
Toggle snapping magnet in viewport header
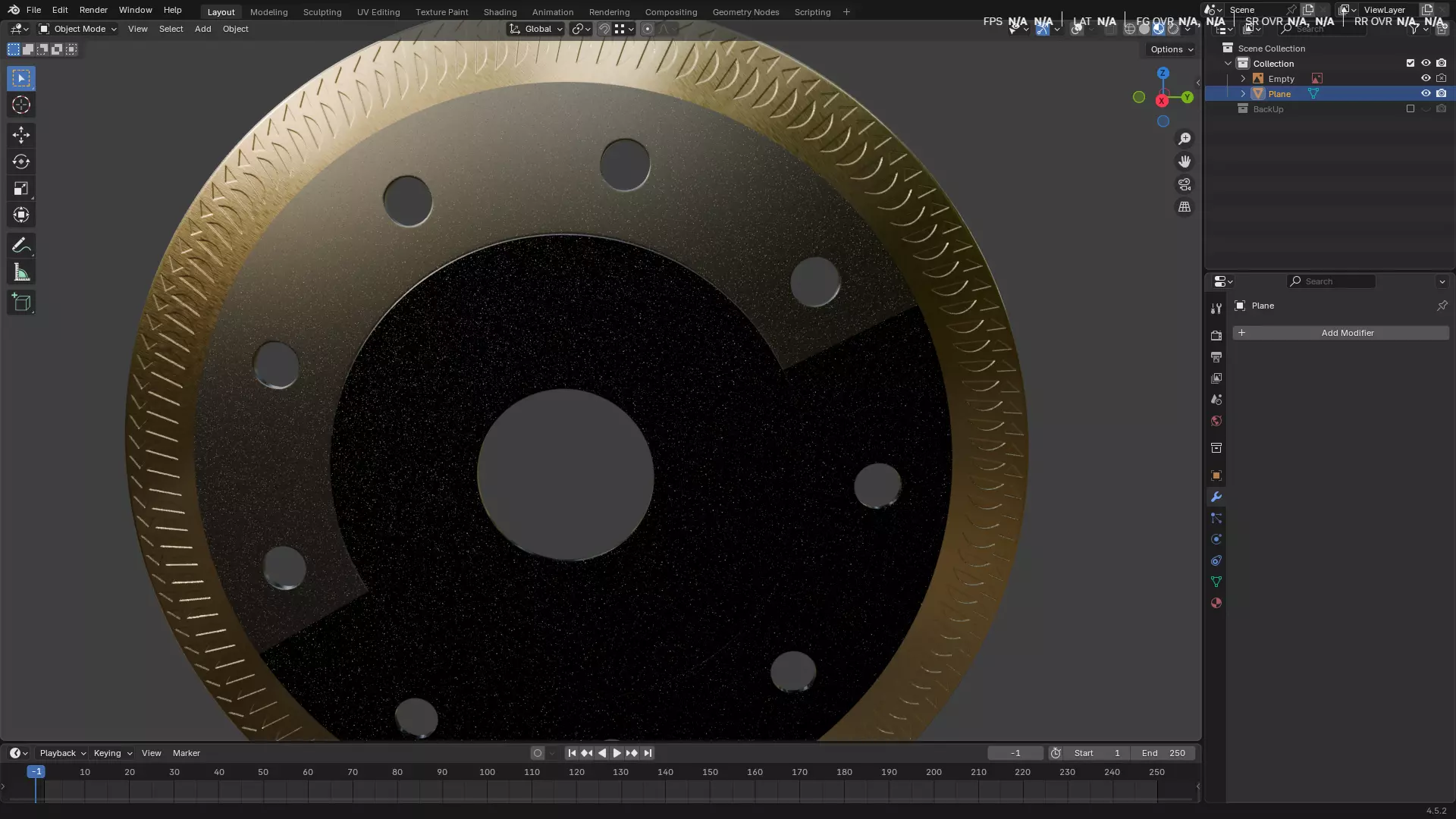coord(604,29)
